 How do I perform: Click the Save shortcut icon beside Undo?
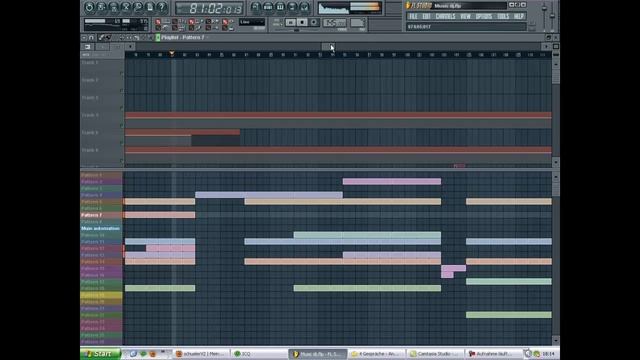(101, 7)
